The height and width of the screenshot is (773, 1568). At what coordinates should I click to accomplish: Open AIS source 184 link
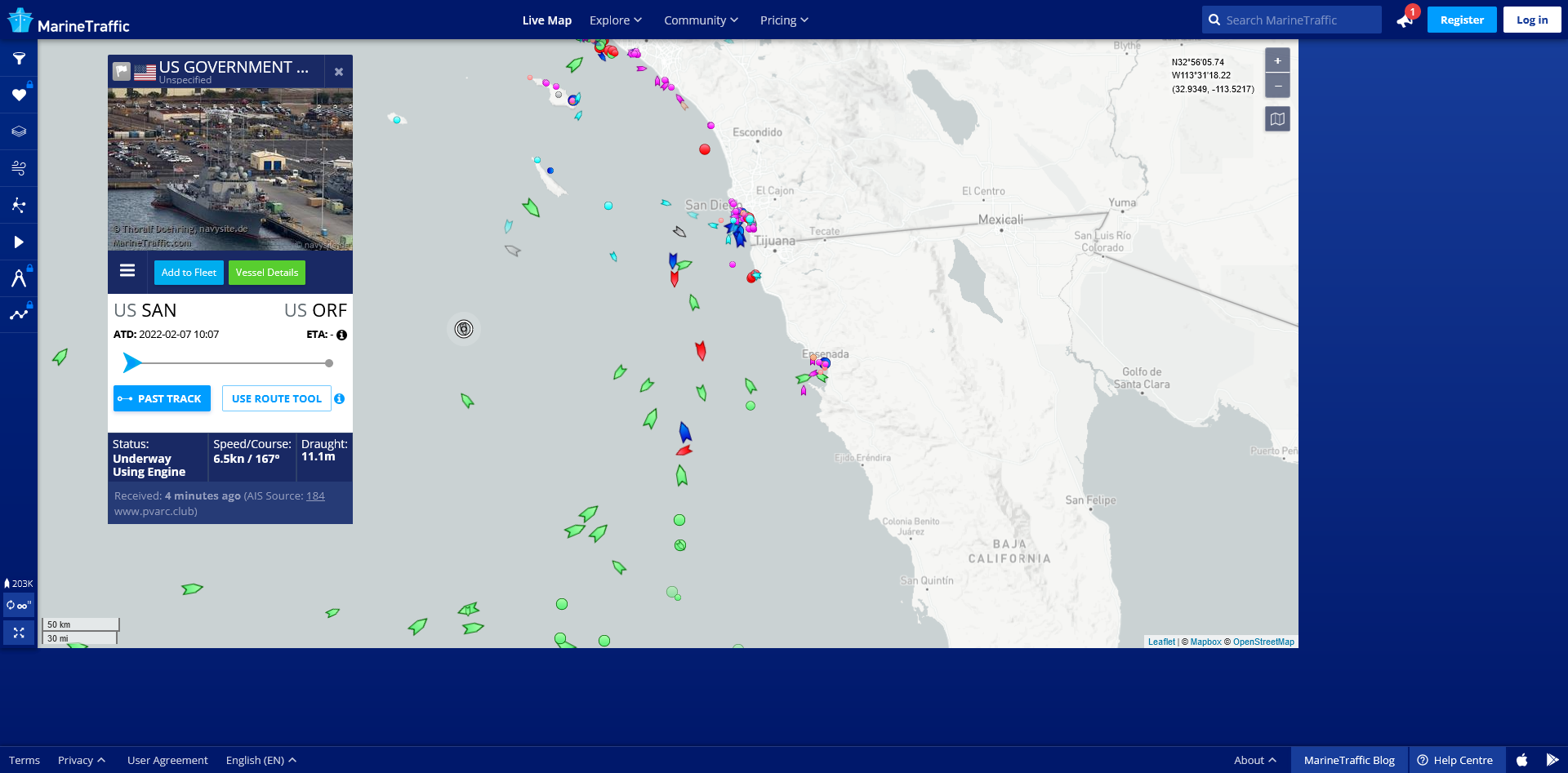tap(315, 495)
